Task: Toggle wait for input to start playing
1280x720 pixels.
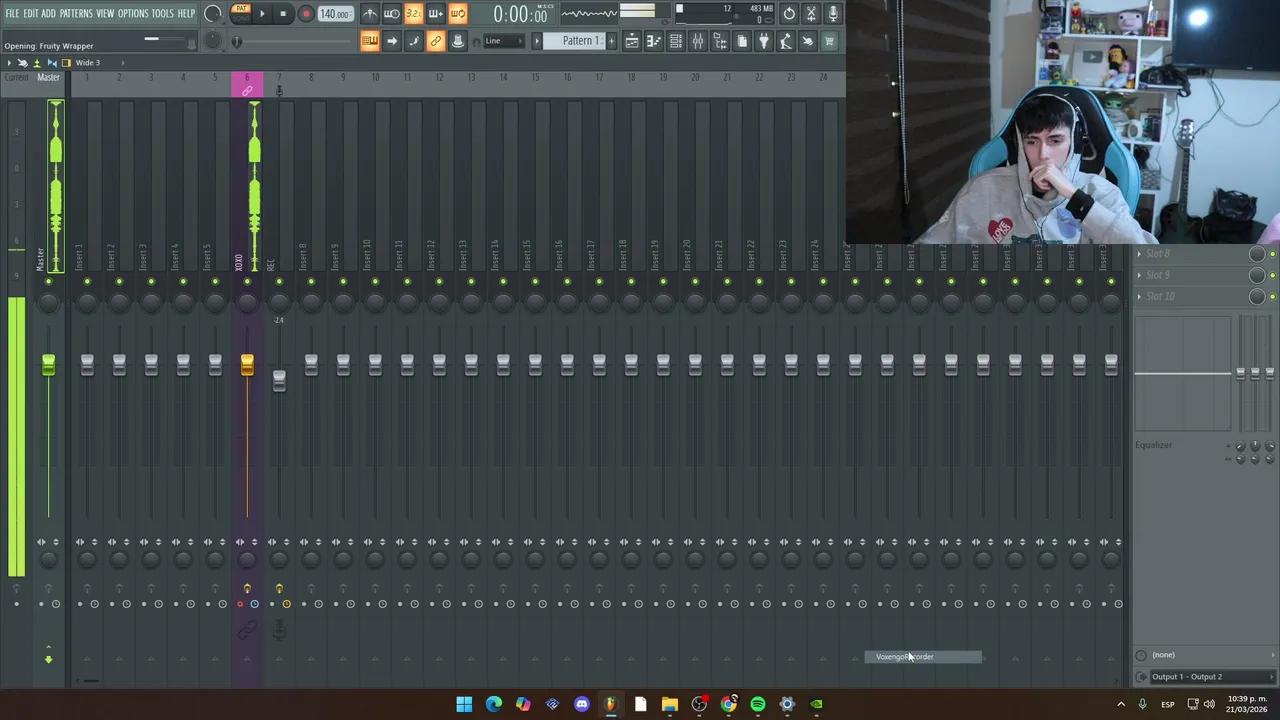Action: coord(392,14)
